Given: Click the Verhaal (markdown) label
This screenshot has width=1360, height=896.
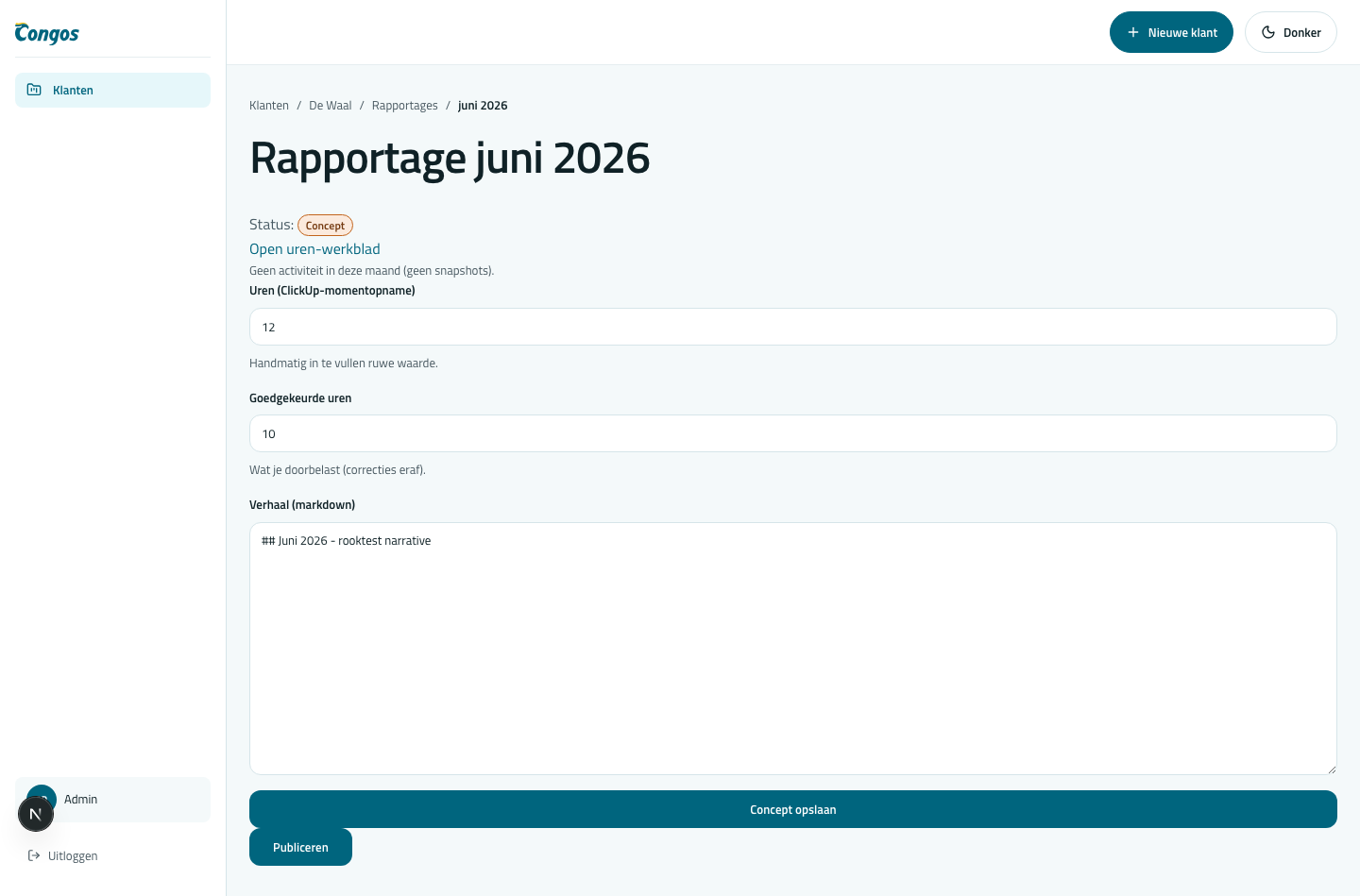Looking at the screenshot, I should click(302, 505).
